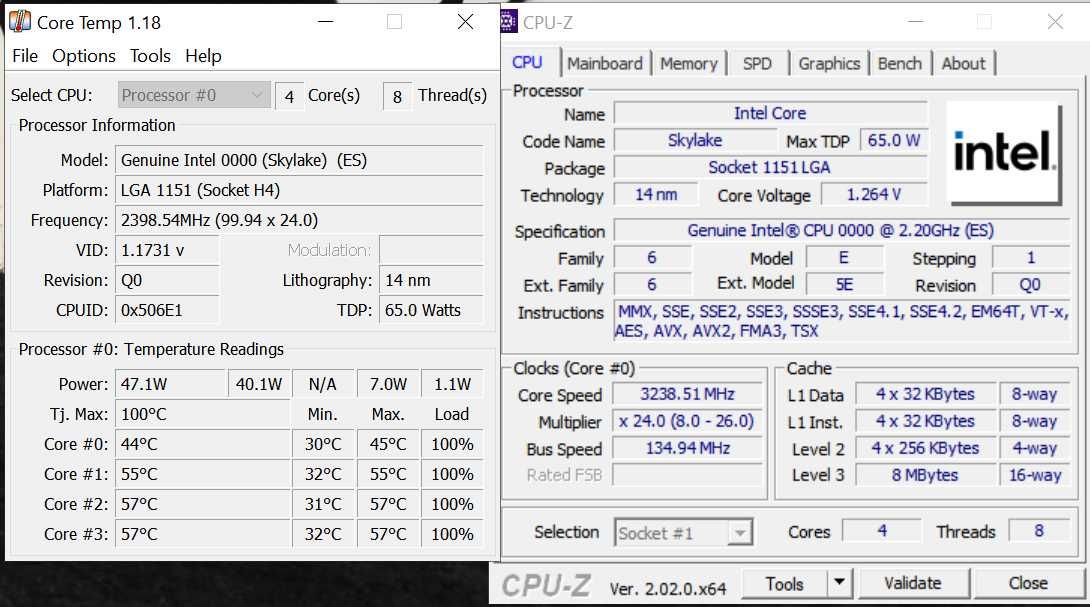
Task: Click the Ext. Model value 5E
Action: (844, 284)
